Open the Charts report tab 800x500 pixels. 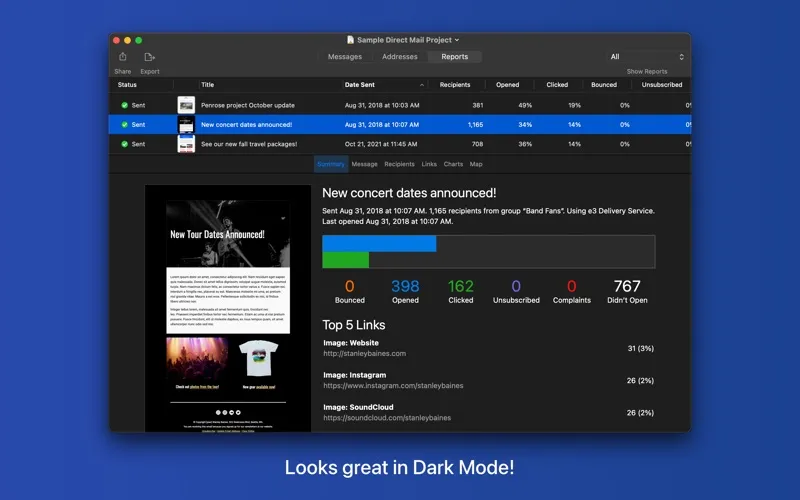[x=453, y=164]
